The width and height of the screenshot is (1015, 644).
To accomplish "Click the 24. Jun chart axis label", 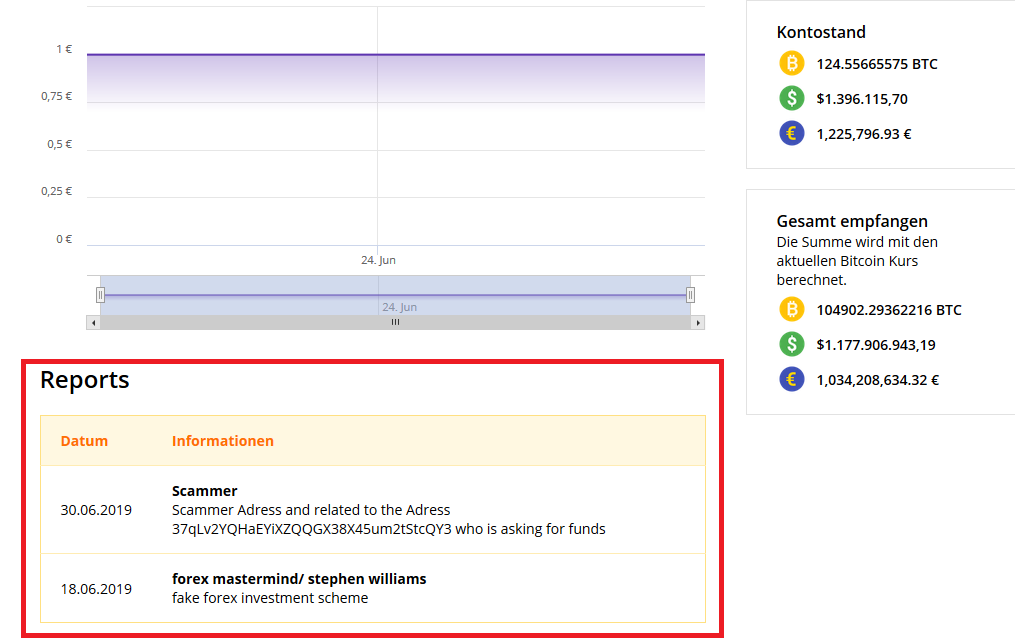I will point(378,260).
